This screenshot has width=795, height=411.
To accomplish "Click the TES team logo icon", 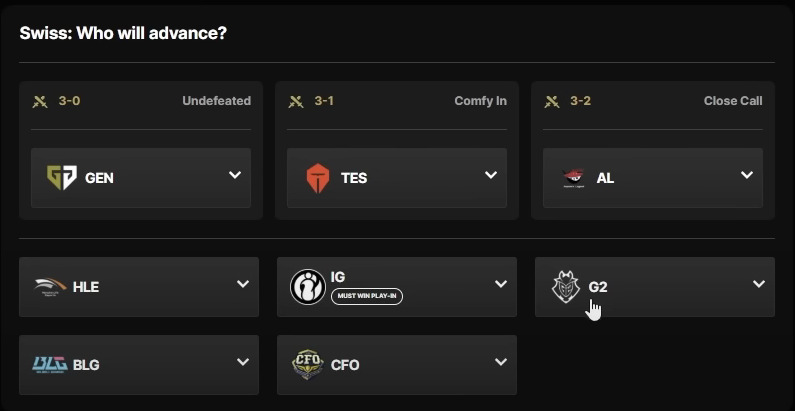I will point(318,178).
